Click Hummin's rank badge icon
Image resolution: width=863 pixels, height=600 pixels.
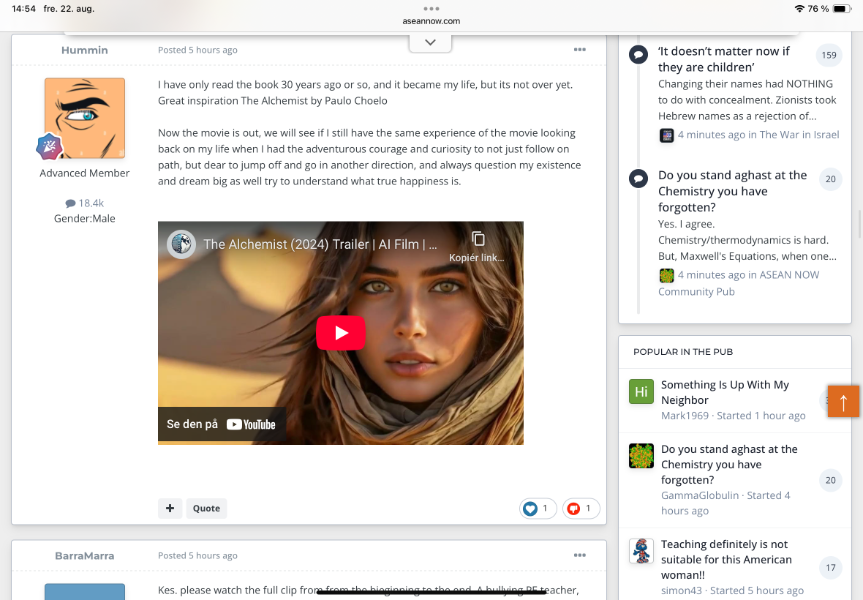coord(50,147)
